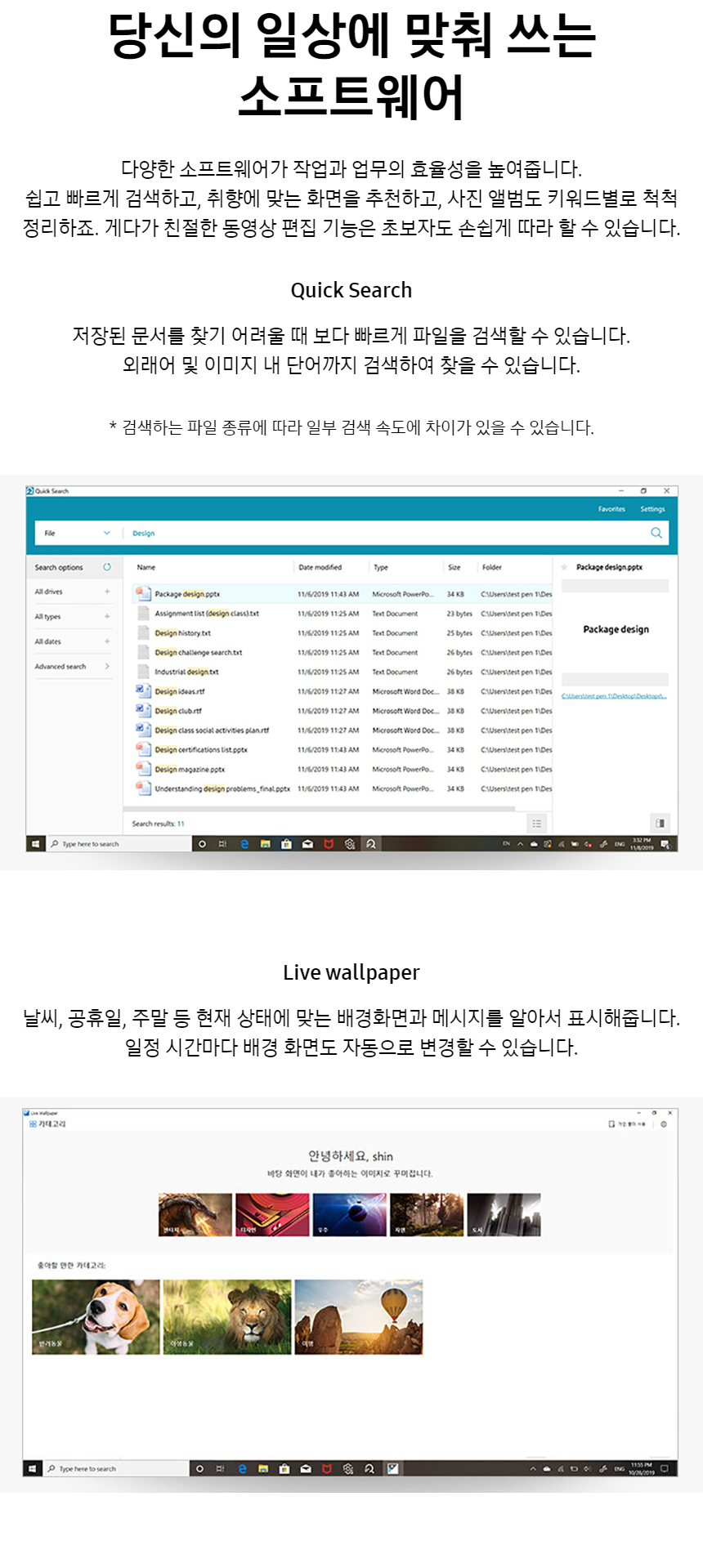
Task: Click the refresh icon beside Search options
Action: pos(107,567)
